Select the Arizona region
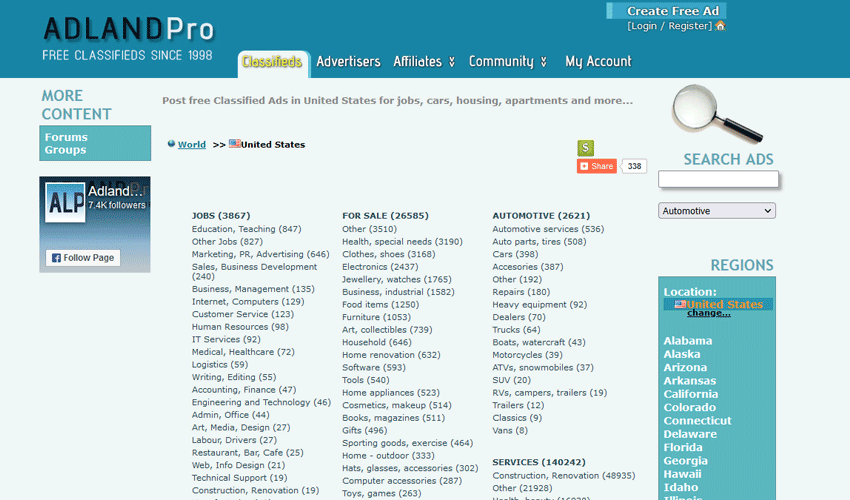This screenshot has height=500, width=850. [x=685, y=367]
